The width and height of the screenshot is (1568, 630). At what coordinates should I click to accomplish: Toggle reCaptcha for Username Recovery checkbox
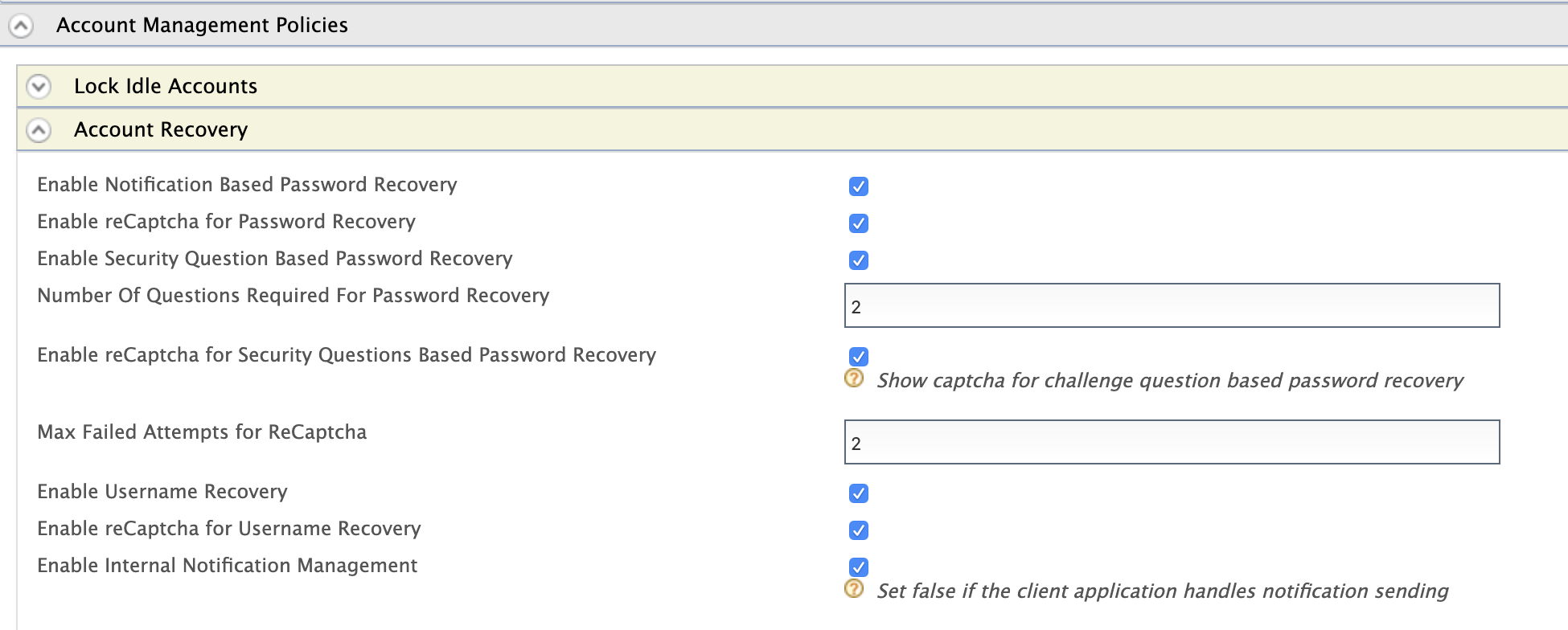(859, 530)
